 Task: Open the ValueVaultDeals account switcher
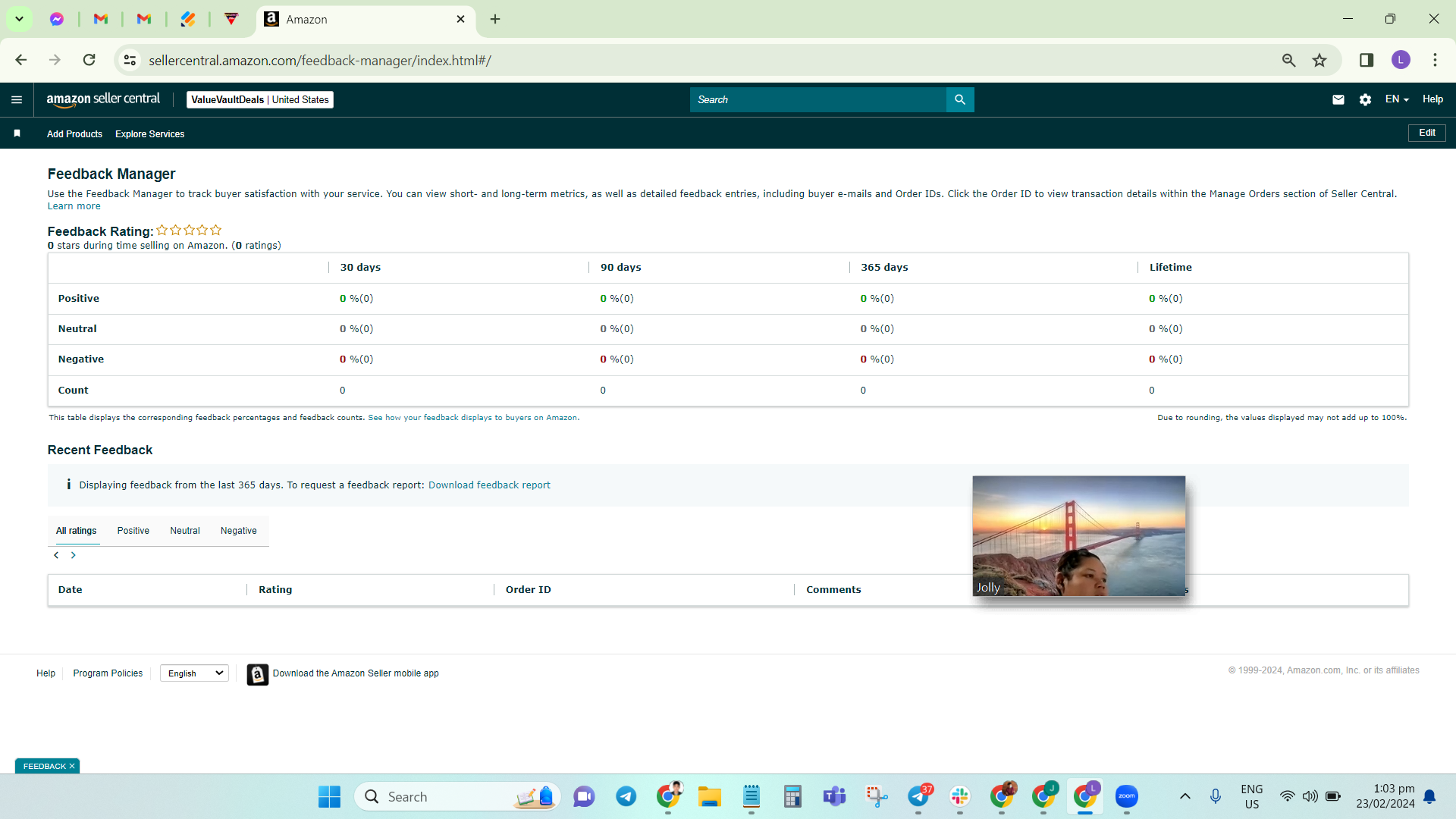pos(260,99)
